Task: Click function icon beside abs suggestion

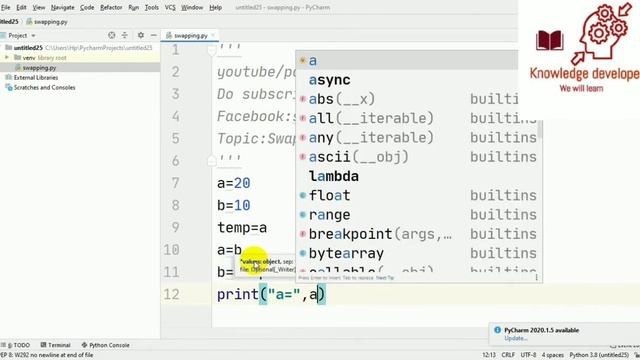Action: [x=303, y=99]
